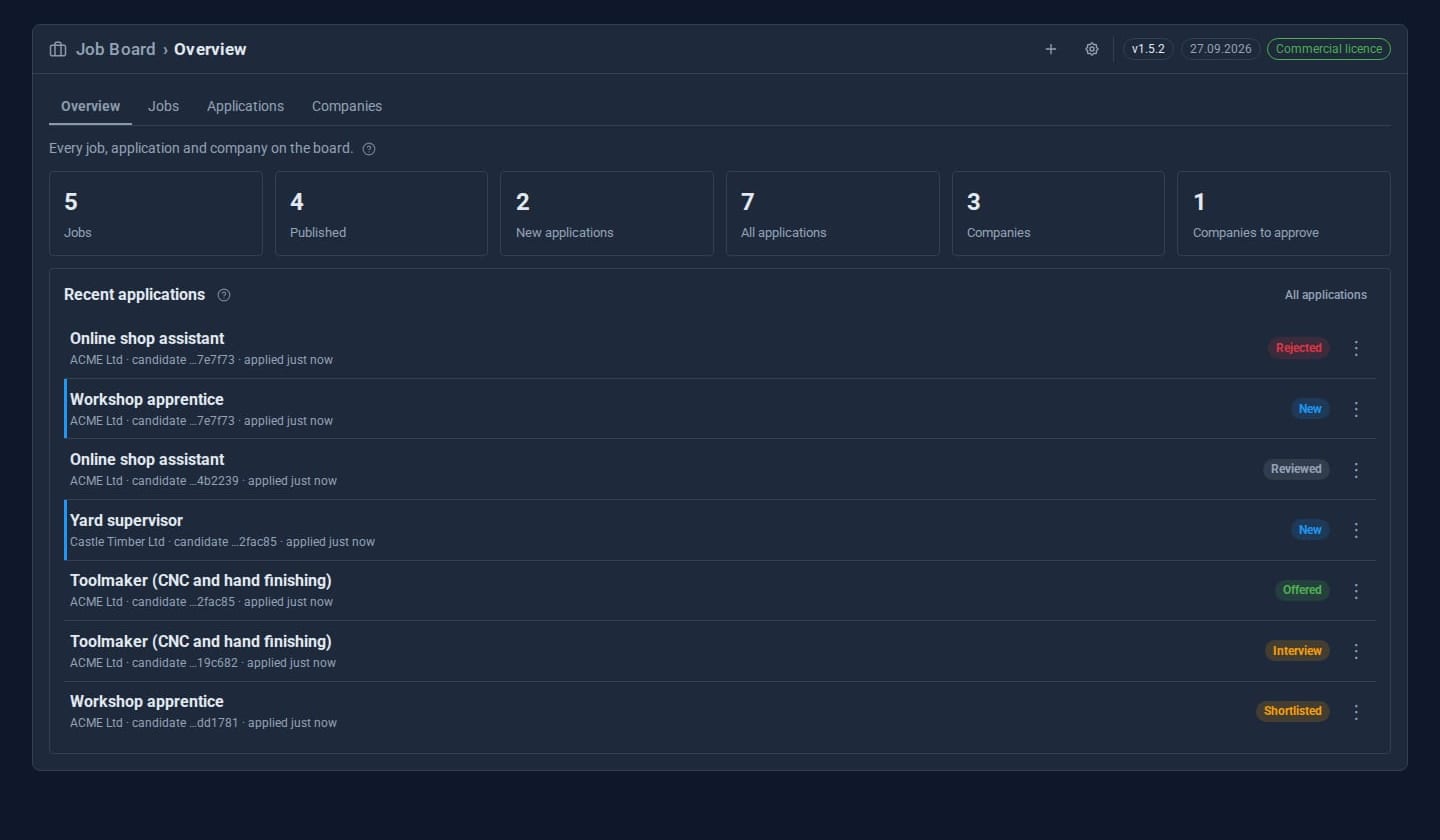Click Castle Timber Ltd candidate details text
Screen dimensions: 1440x840
click(x=222, y=542)
